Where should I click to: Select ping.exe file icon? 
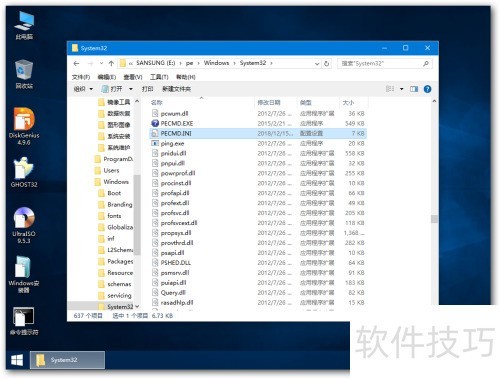[x=155, y=143]
